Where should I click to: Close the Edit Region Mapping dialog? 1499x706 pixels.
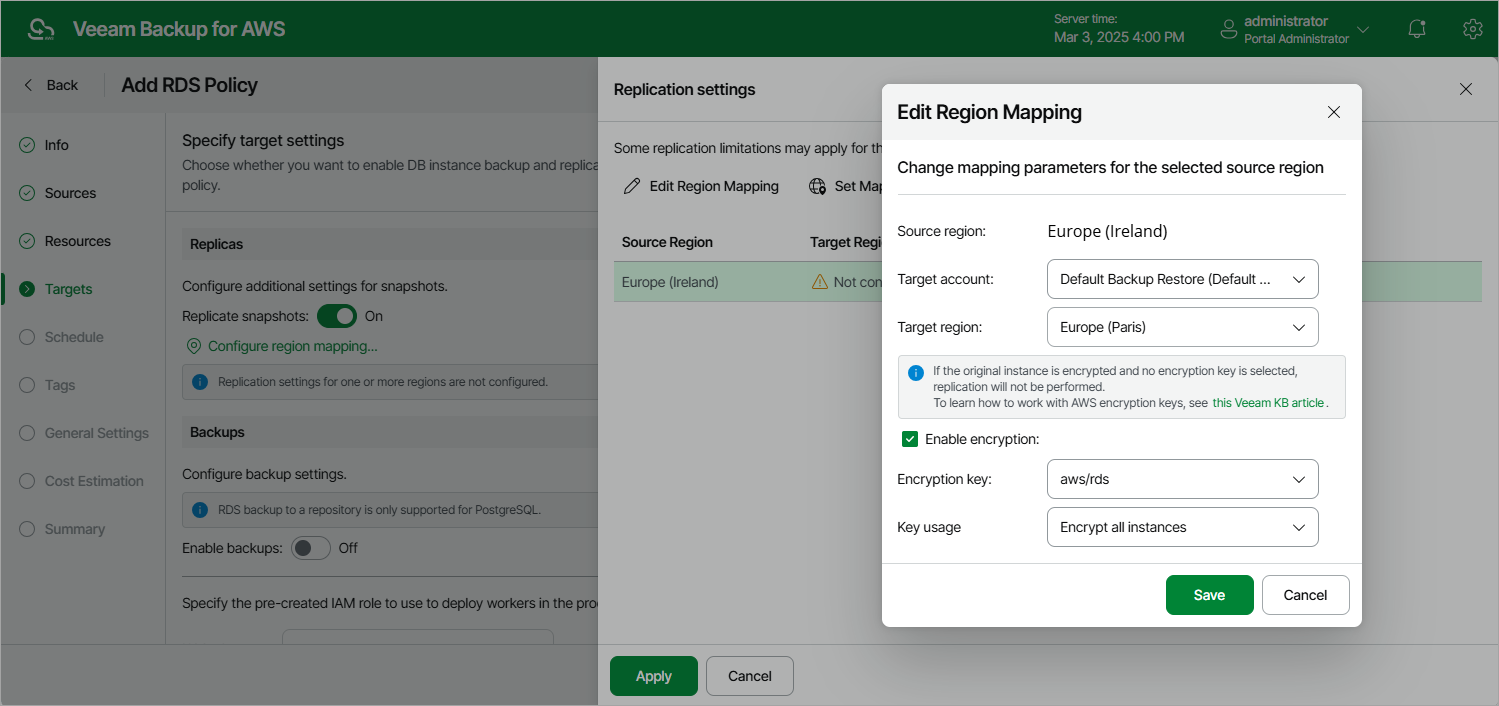[x=1333, y=112]
